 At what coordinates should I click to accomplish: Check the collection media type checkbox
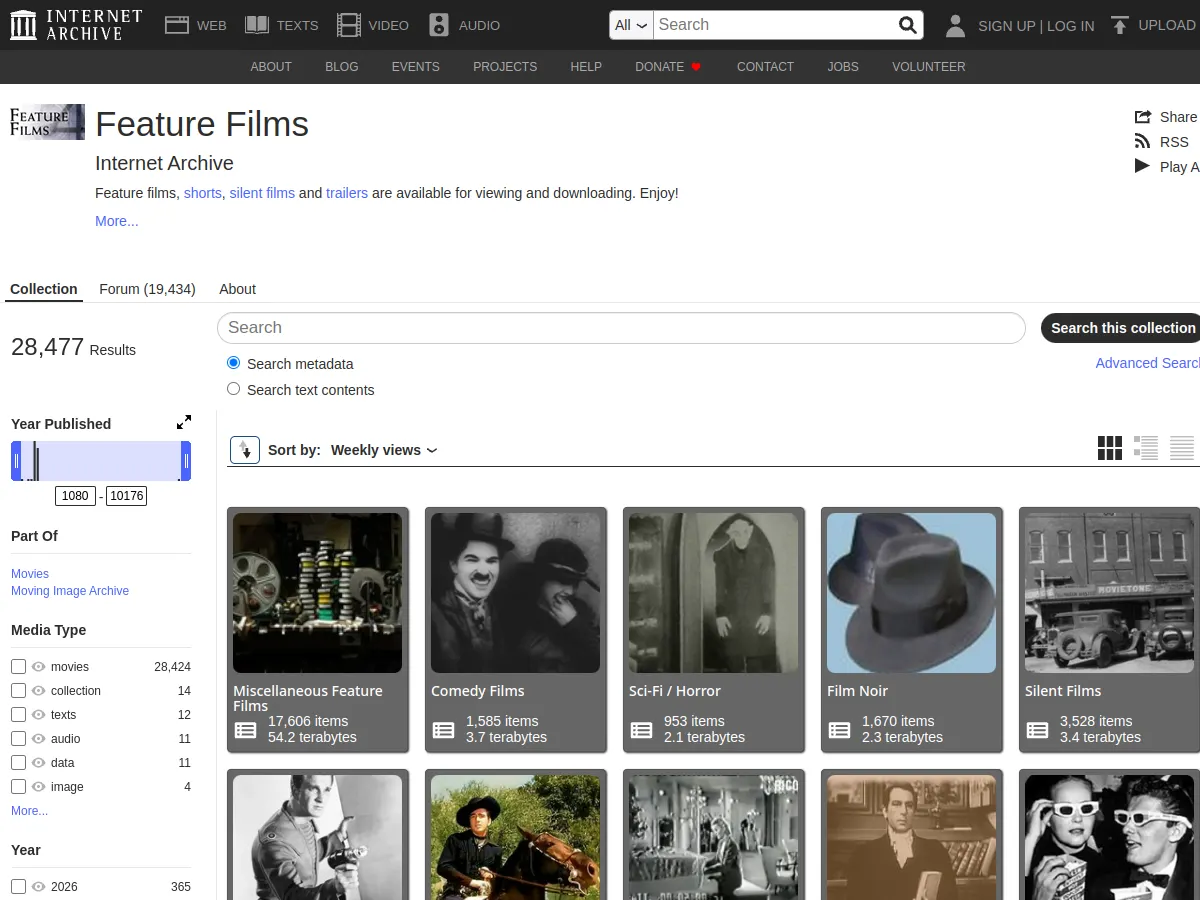click(x=18, y=690)
